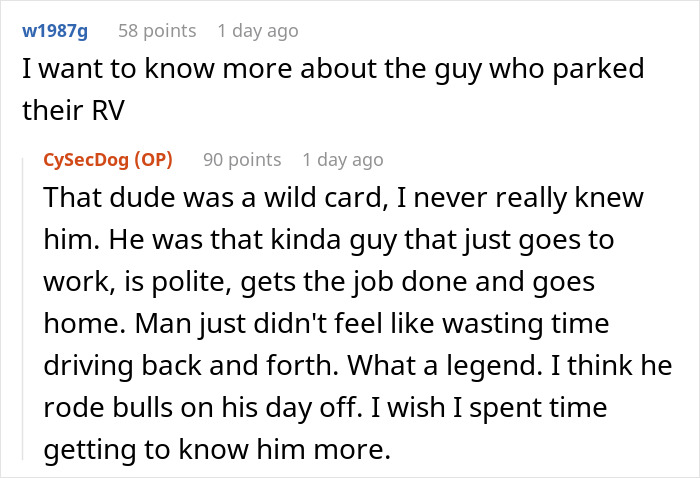Click the 58 points score
The width and height of the screenshot is (700, 478).
(155, 31)
